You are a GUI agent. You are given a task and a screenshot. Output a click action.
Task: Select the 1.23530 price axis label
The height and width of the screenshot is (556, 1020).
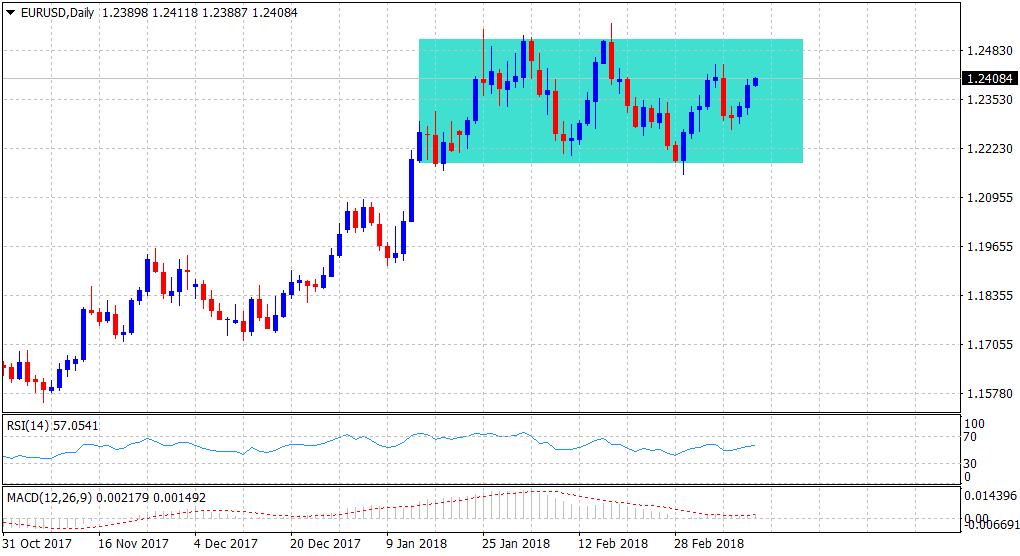[x=990, y=99]
